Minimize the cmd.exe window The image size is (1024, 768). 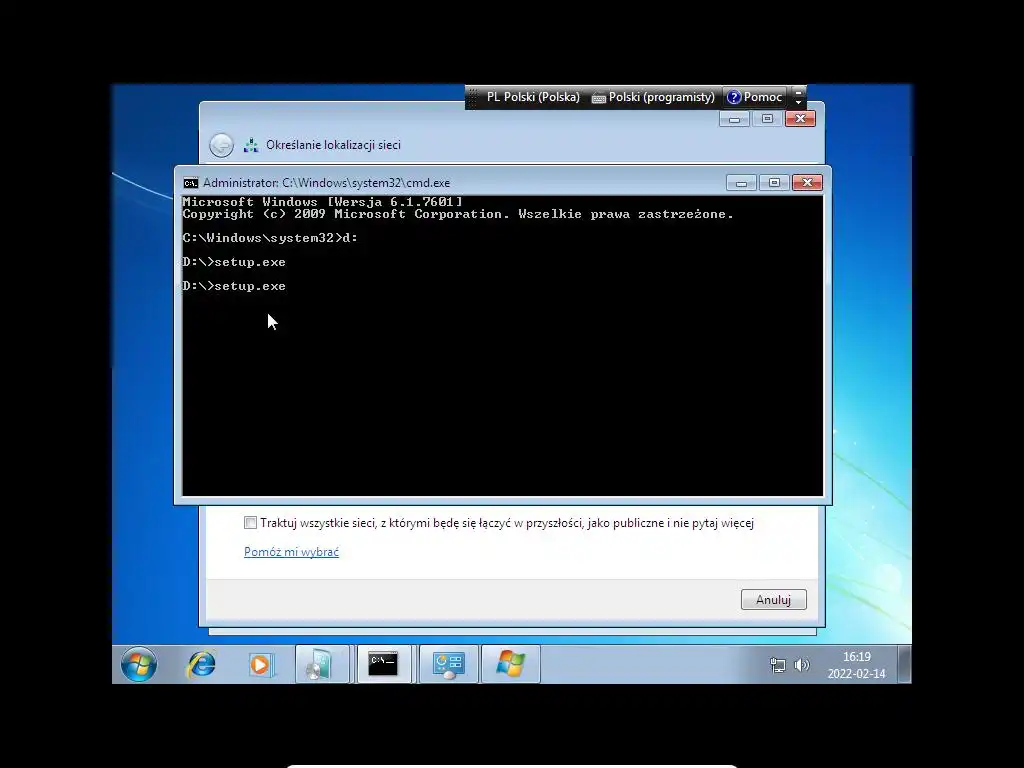[741, 183]
